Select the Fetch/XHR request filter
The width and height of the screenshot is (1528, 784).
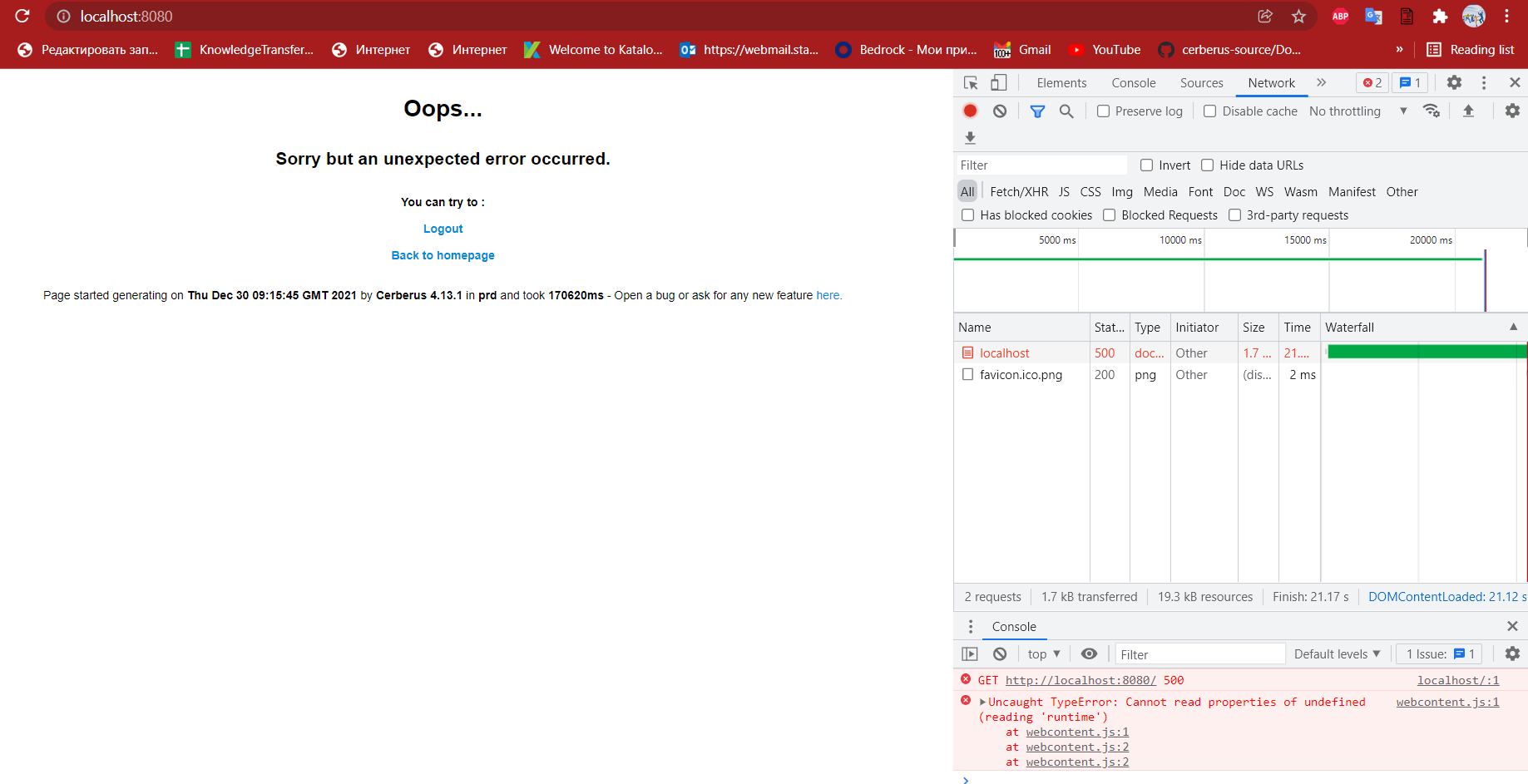(1018, 191)
